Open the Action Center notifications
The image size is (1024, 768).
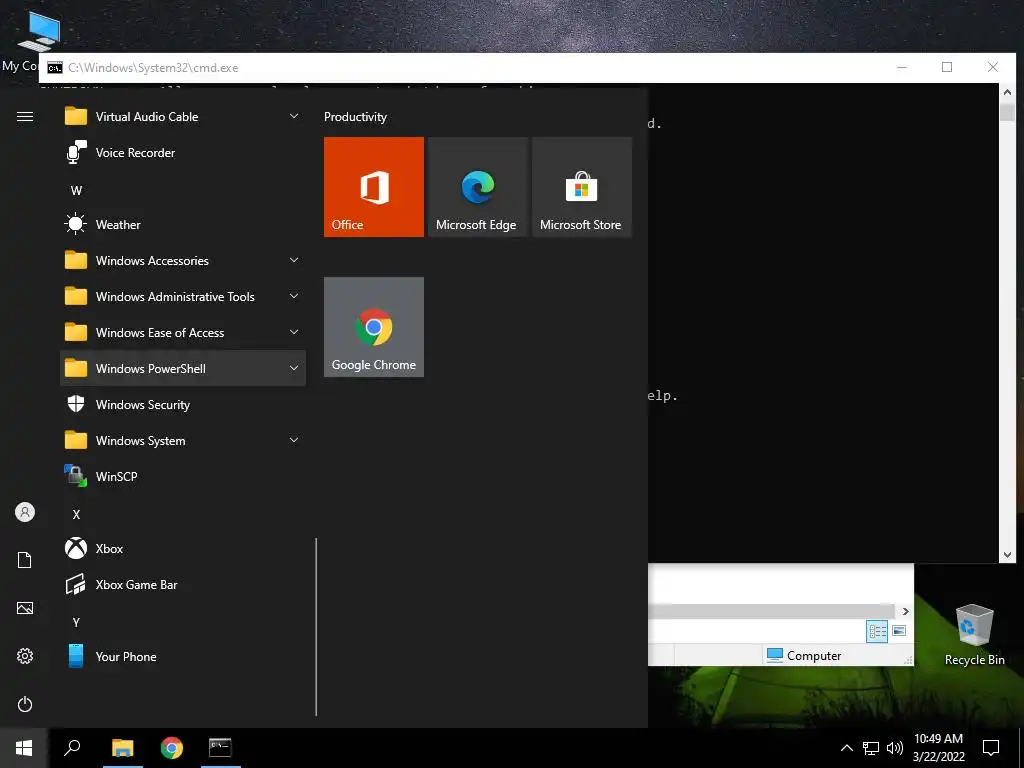991,748
